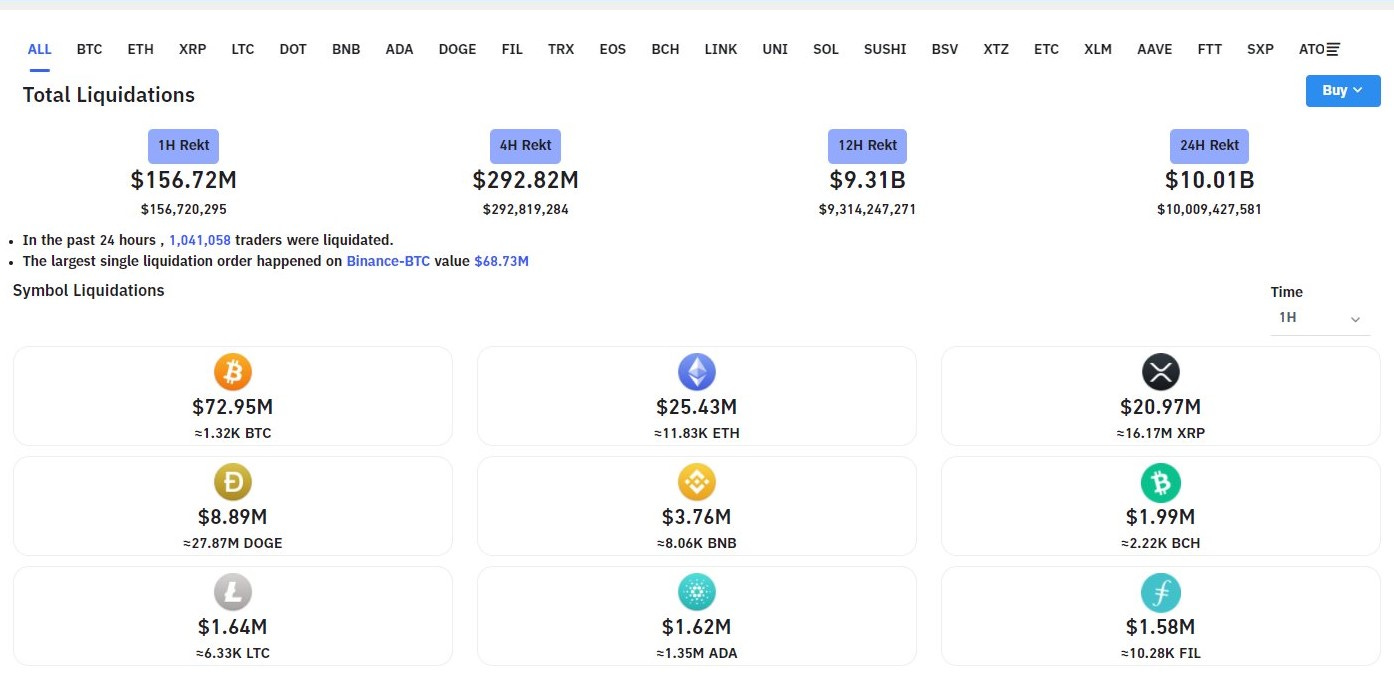Click the $68.73M liquidation value link

[502, 261]
